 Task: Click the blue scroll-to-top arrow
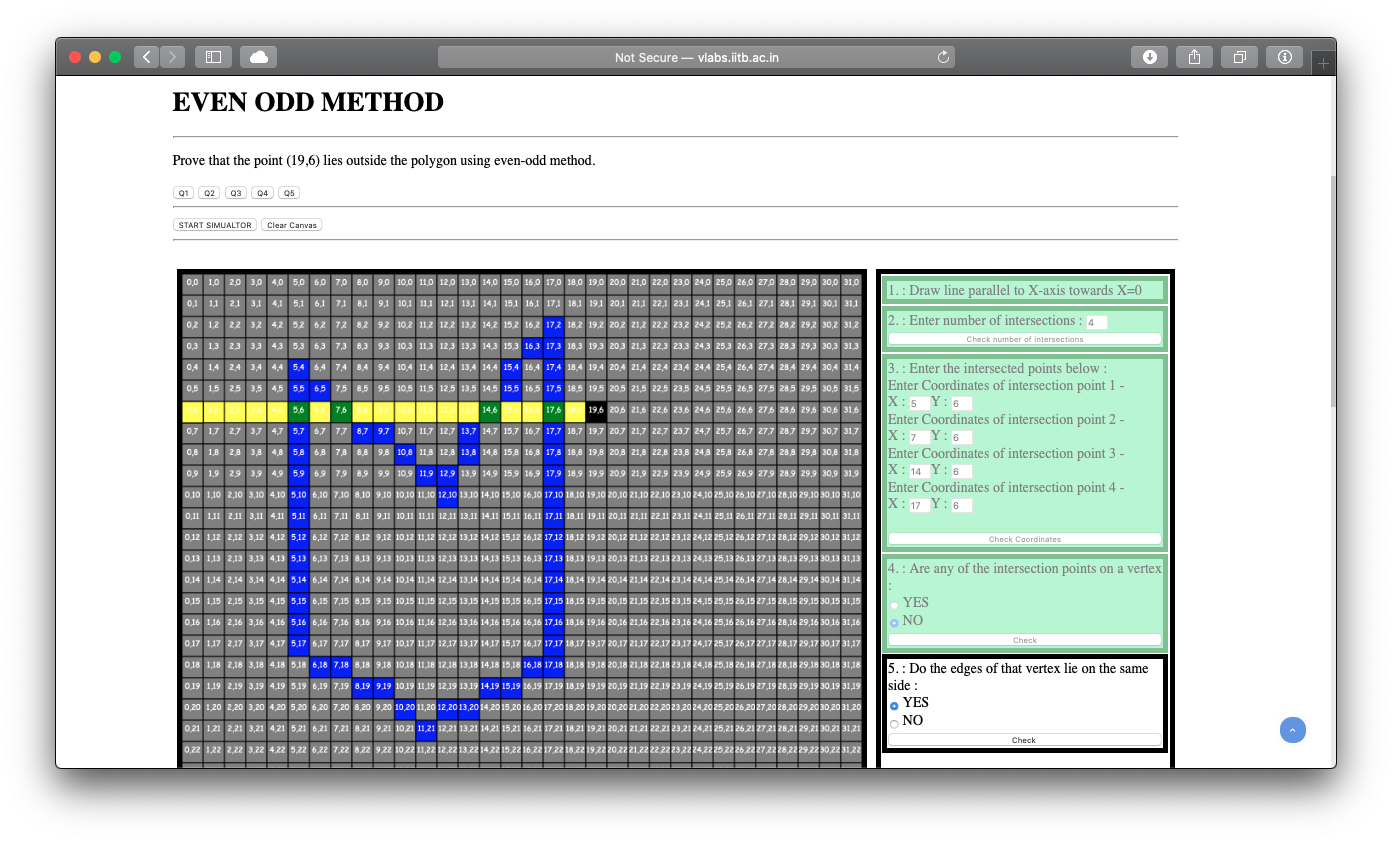coord(1292,730)
